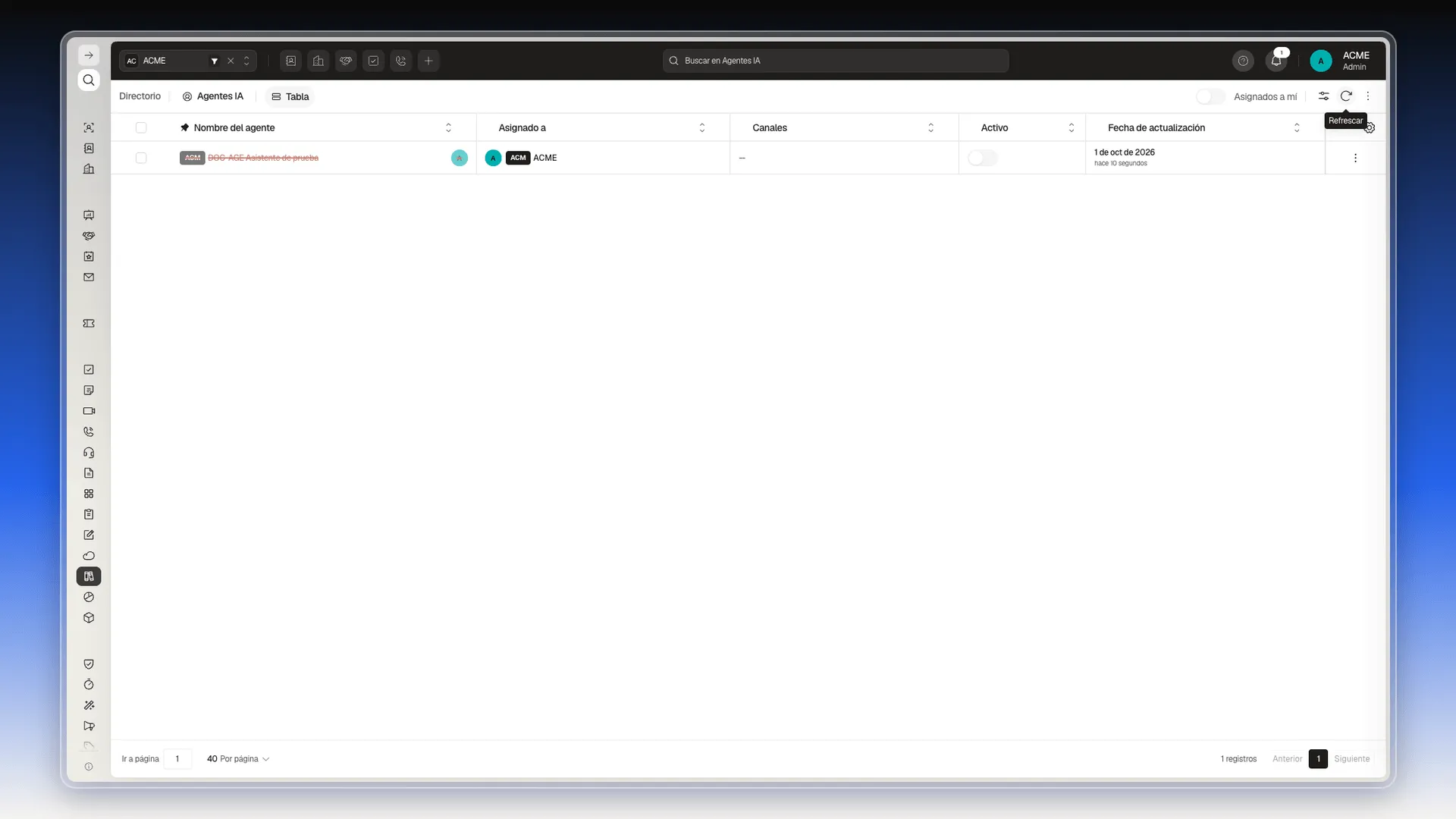Open the help question mark icon
Image resolution: width=1456 pixels, height=819 pixels.
click(x=1243, y=61)
